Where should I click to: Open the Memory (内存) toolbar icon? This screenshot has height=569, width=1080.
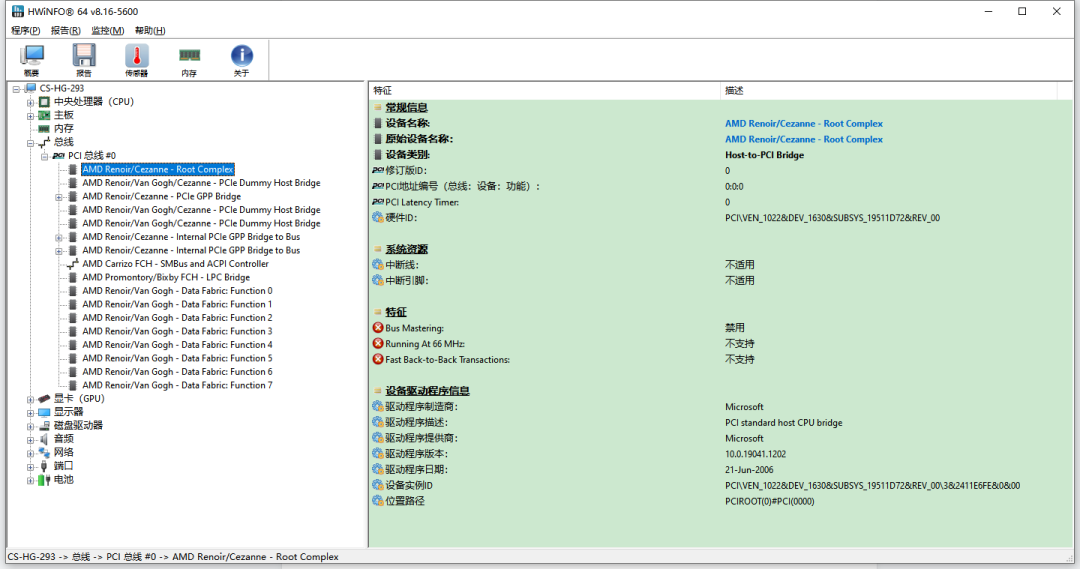coord(189,60)
